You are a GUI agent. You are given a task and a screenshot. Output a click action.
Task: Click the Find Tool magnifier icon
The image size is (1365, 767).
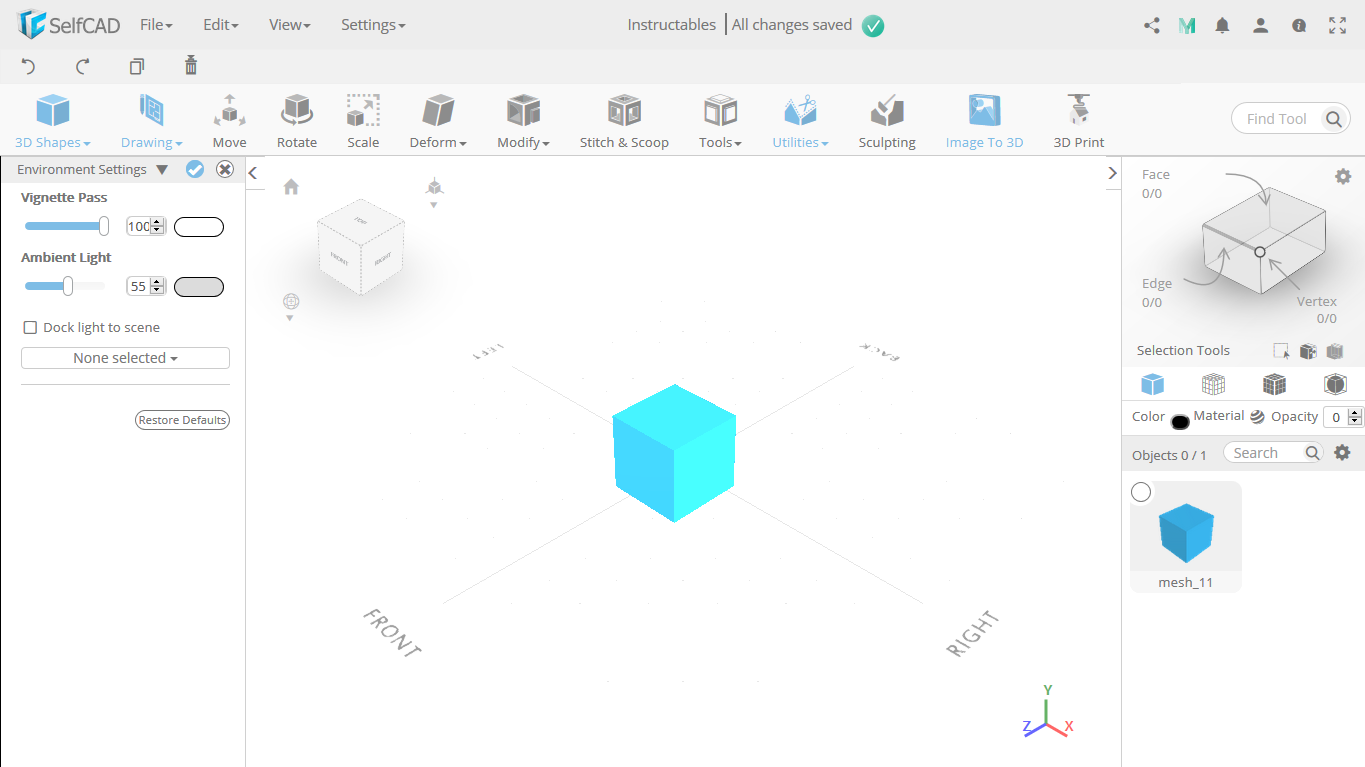click(1334, 119)
